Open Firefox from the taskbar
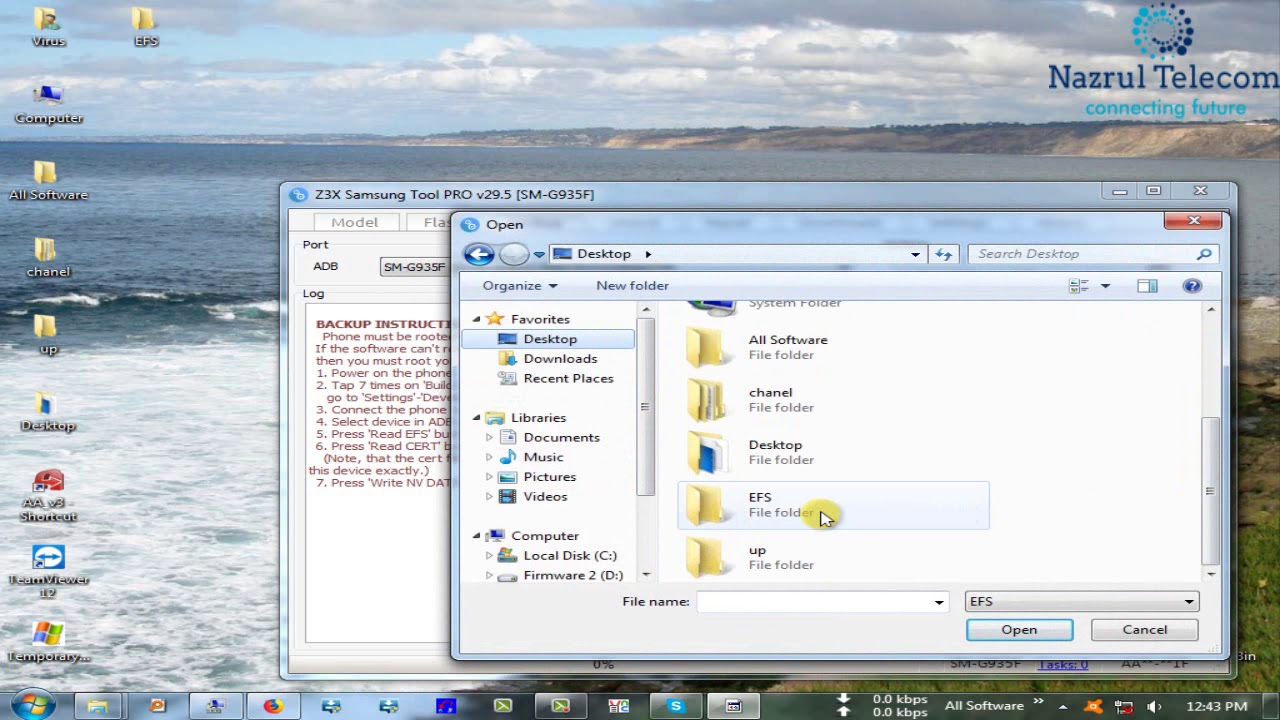 [x=273, y=706]
